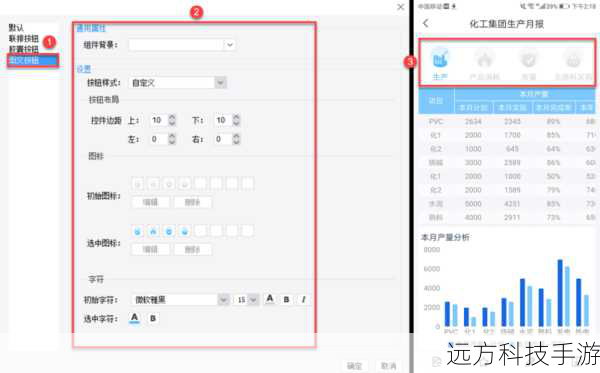Decrease the 左 margin value
The height and width of the screenshot is (373, 600).
click(172, 142)
